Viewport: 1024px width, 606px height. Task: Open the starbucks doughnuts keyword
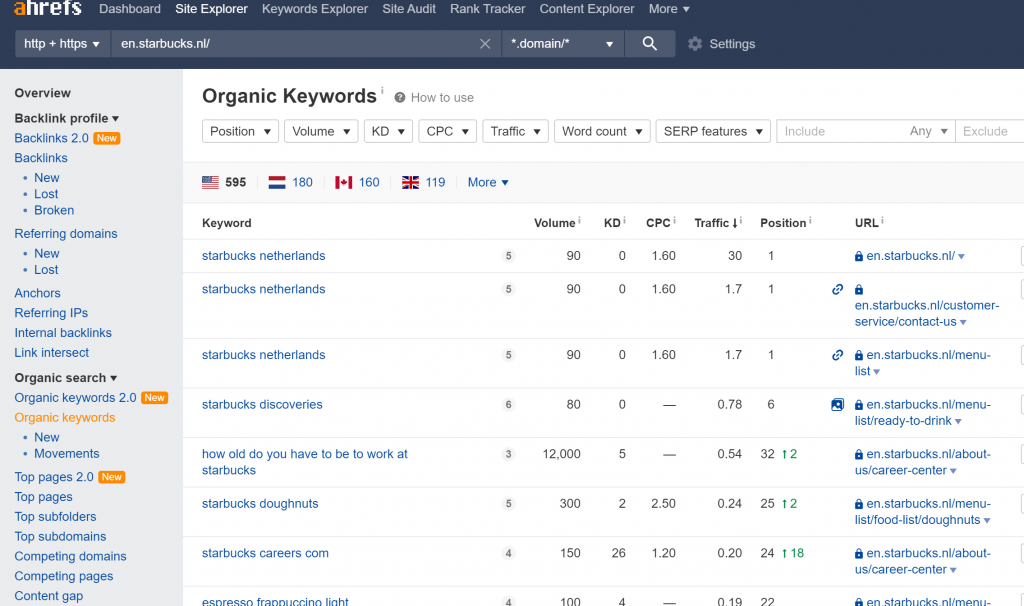260,503
